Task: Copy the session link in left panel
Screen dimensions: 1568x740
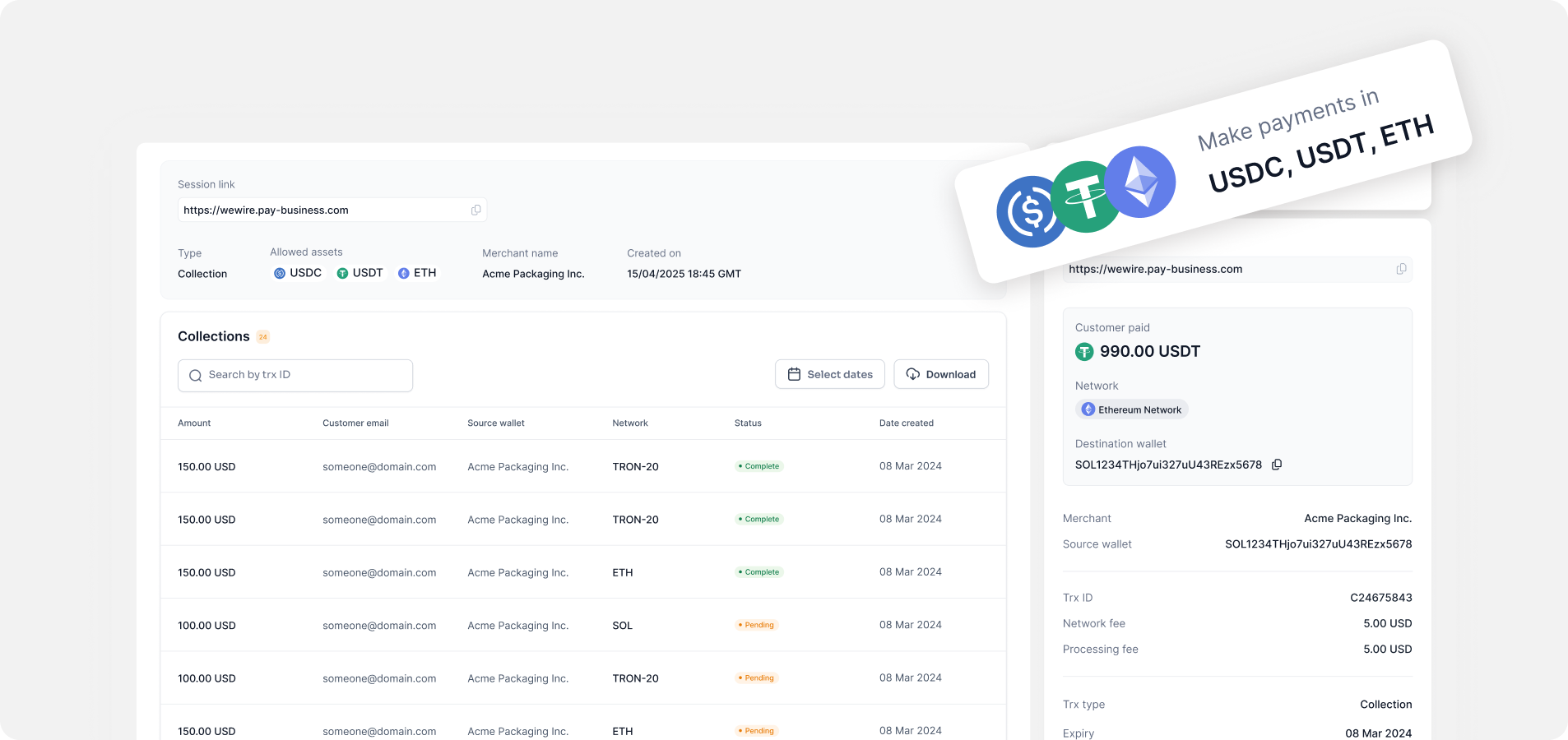Action: click(x=476, y=210)
